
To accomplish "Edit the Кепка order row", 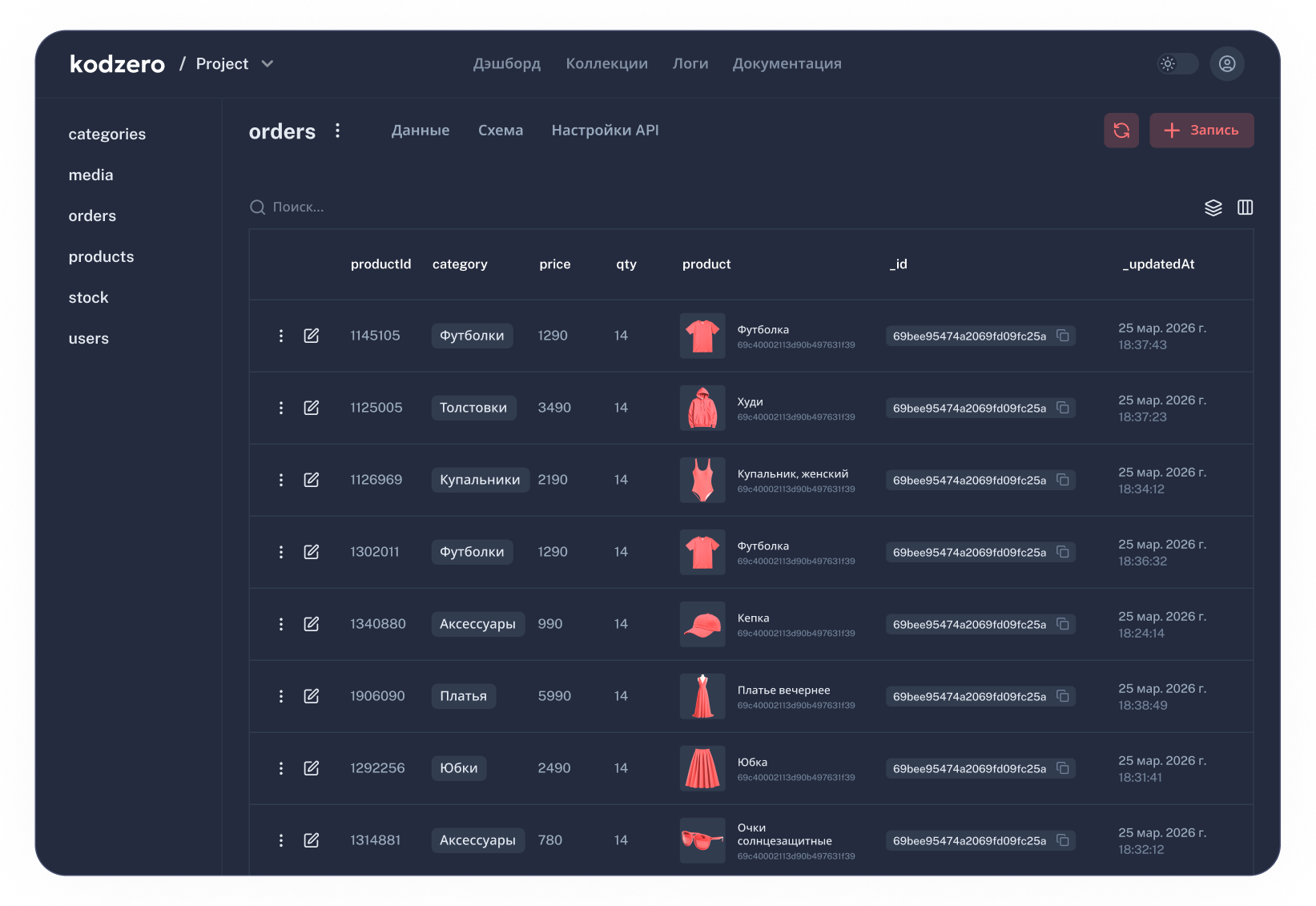I will click(x=312, y=624).
